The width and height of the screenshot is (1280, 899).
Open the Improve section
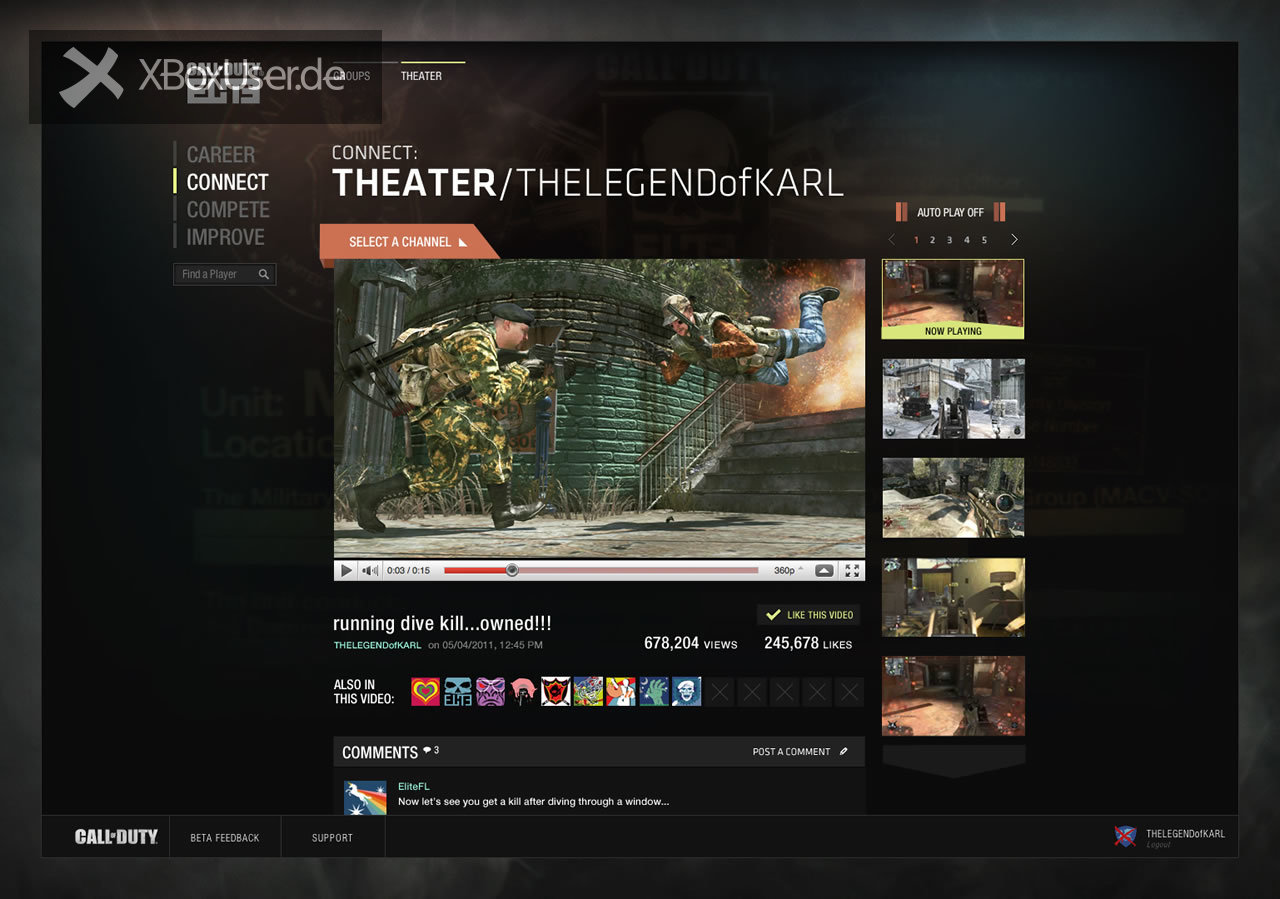pos(226,237)
